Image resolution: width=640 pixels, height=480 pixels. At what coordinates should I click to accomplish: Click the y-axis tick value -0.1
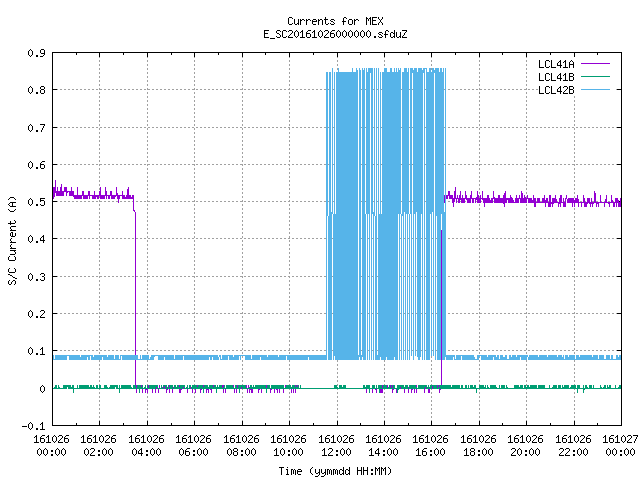[33, 426]
